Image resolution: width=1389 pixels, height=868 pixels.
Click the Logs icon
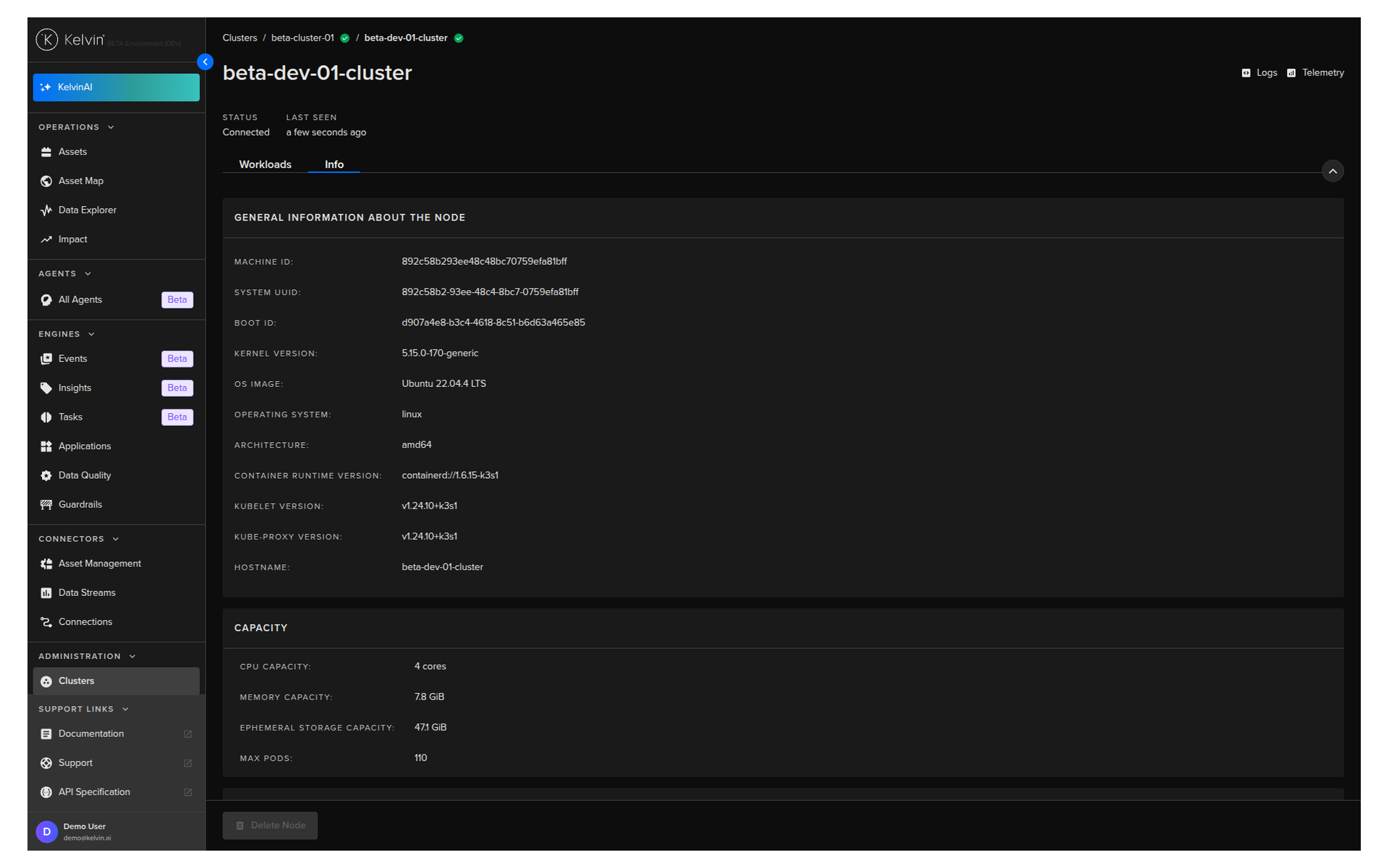(x=1246, y=73)
